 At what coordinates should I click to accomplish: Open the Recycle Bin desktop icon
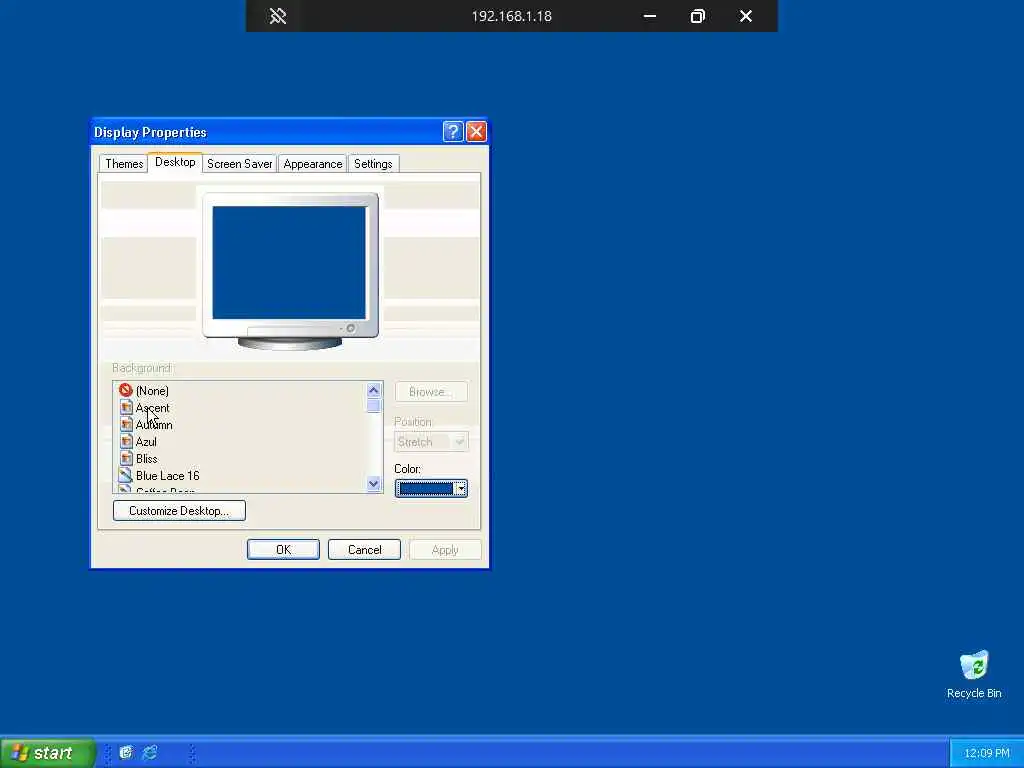point(974,675)
